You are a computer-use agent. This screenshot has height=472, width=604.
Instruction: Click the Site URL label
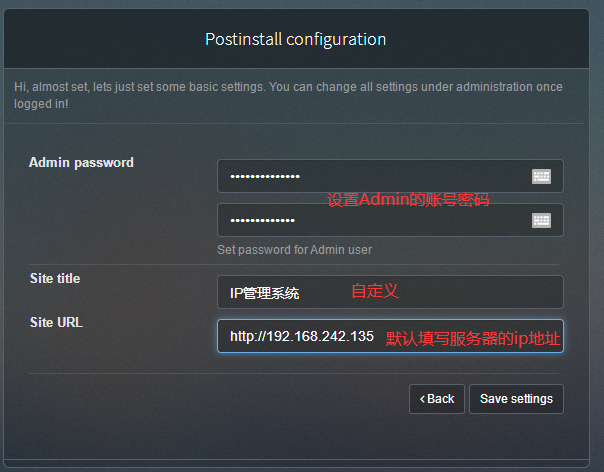(x=56, y=322)
